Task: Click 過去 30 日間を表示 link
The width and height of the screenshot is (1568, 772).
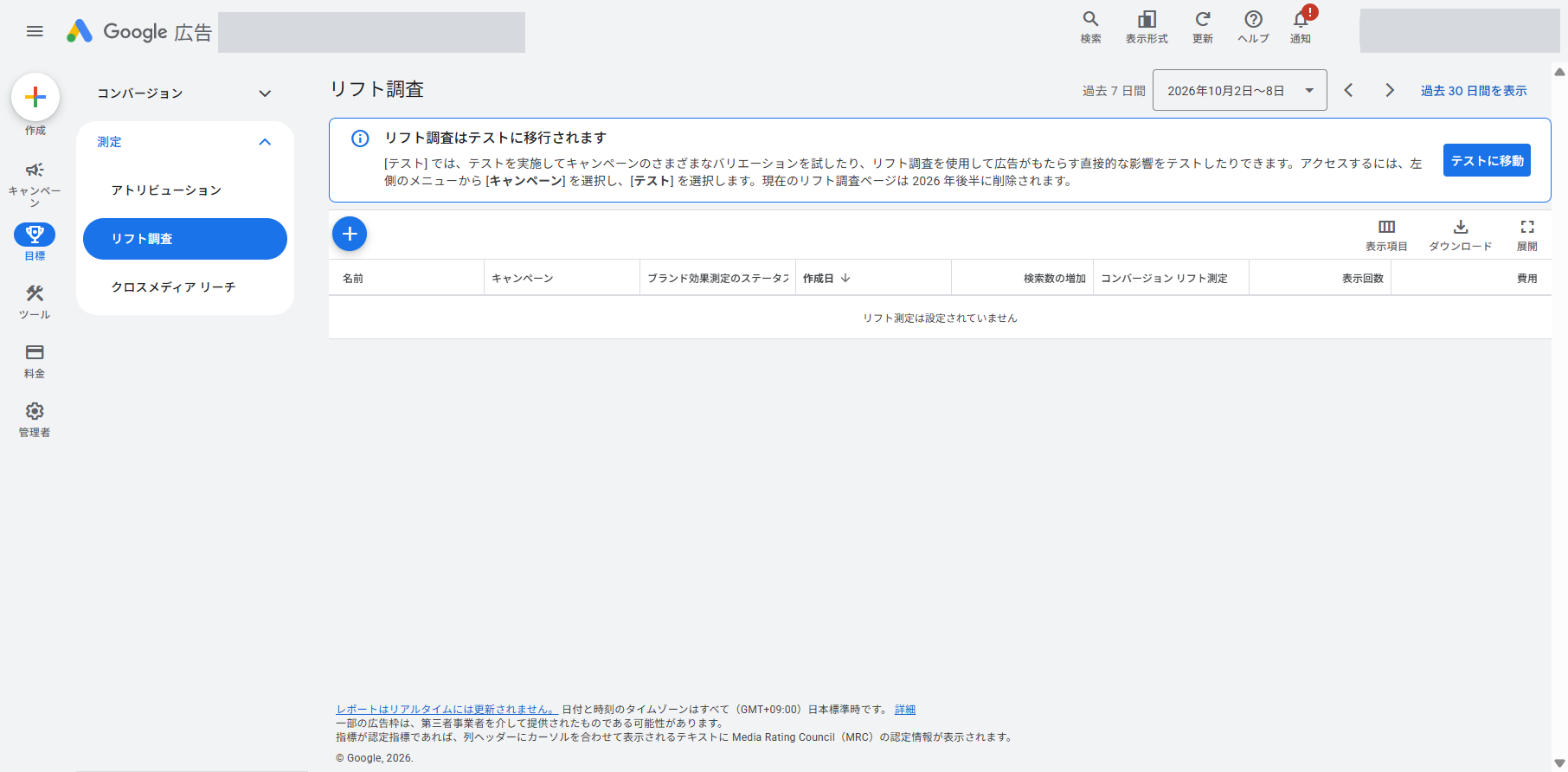Action: pos(1474,91)
